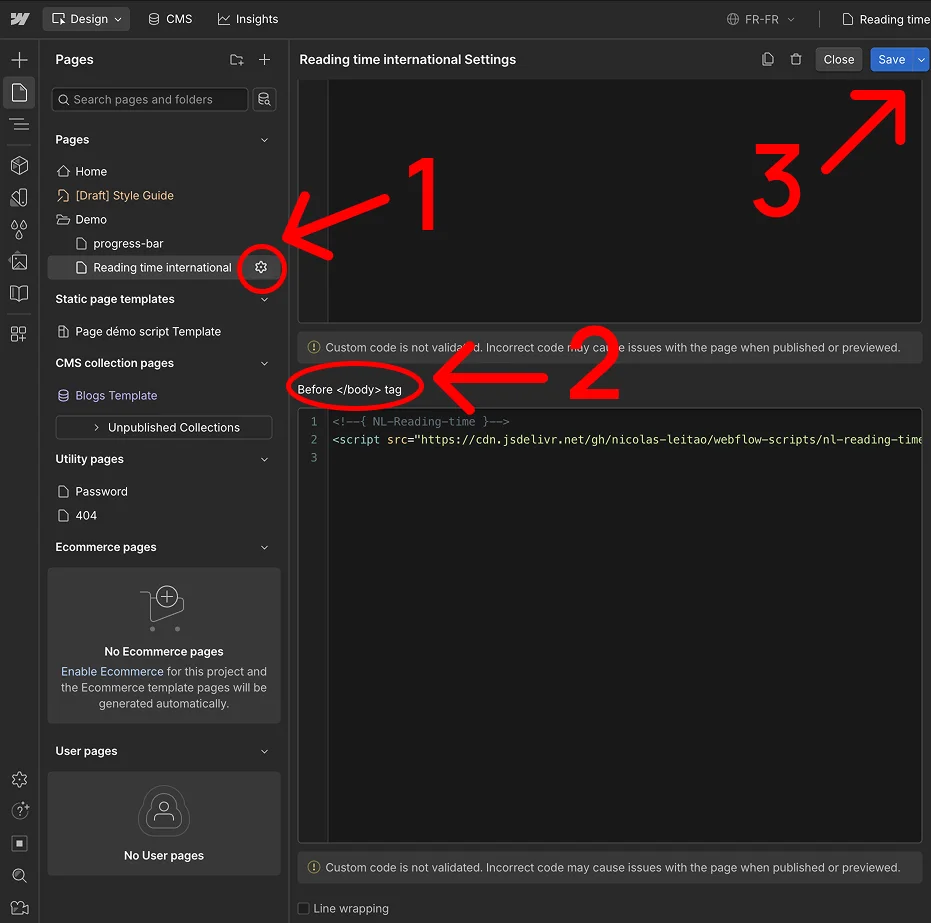Switch to the CMS tab
931x923 pixels.
(x=168, y=18)
